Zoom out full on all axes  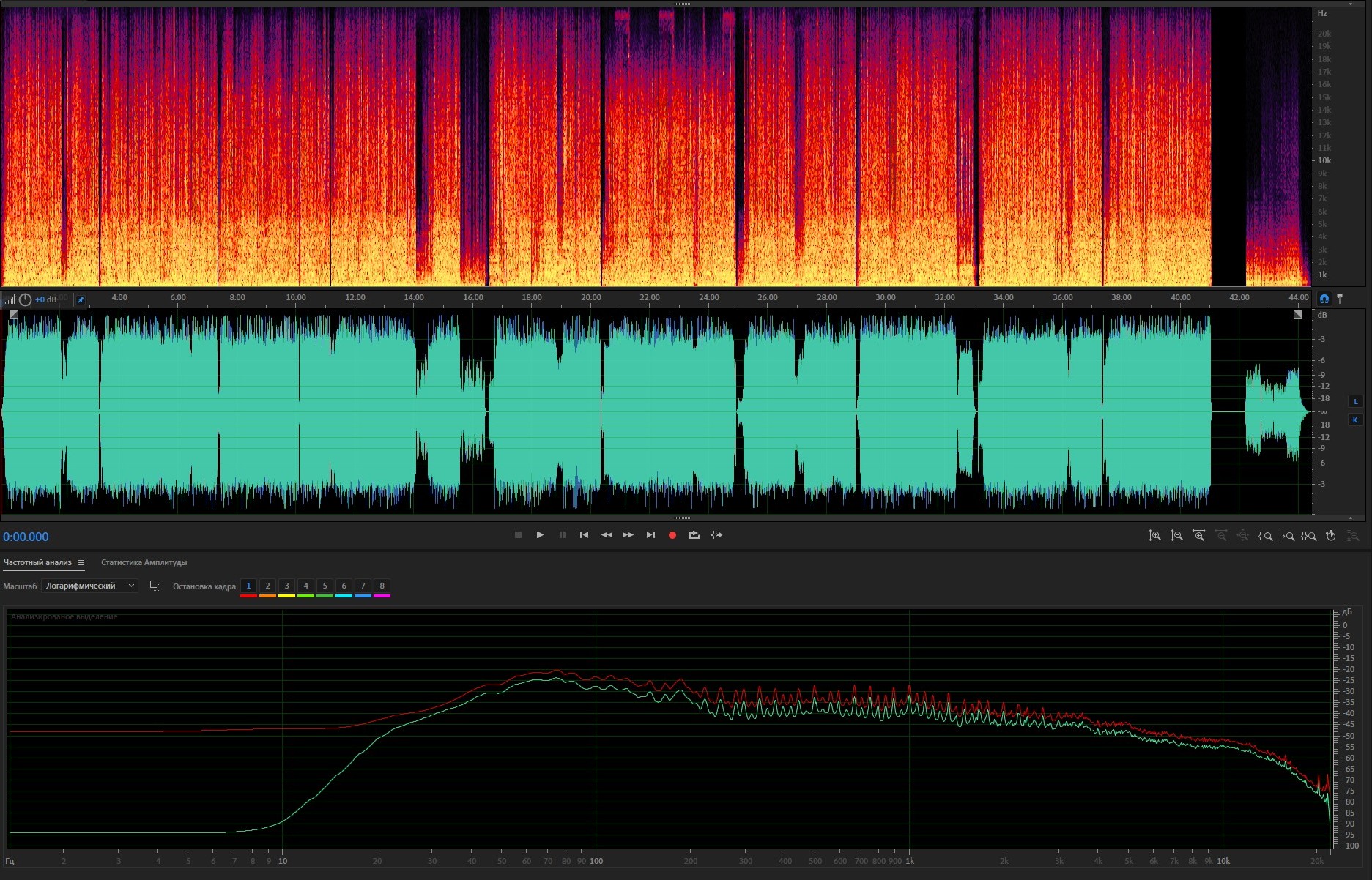(x=1243, y=536)
